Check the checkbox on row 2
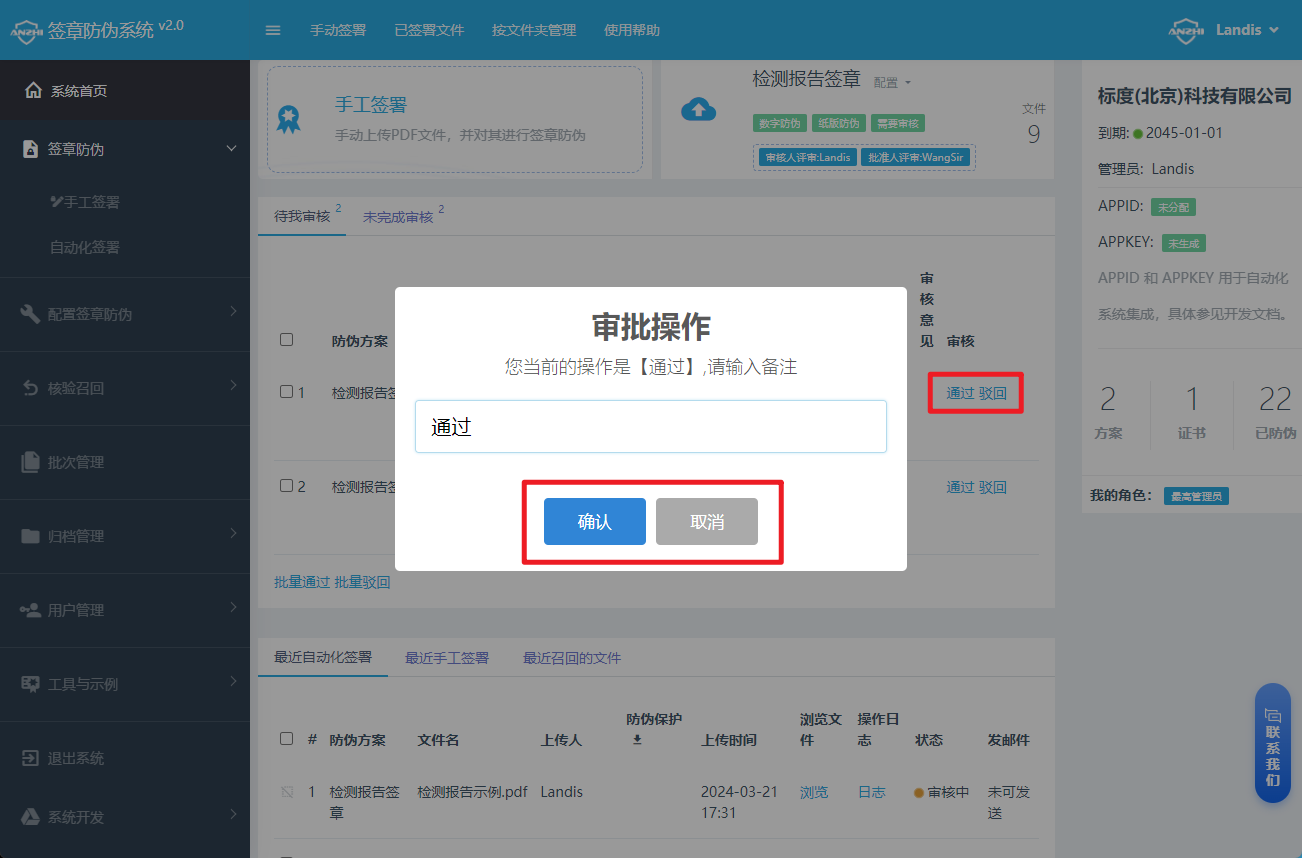Screen dimensions: 1302x858 [x=285, y=486]
